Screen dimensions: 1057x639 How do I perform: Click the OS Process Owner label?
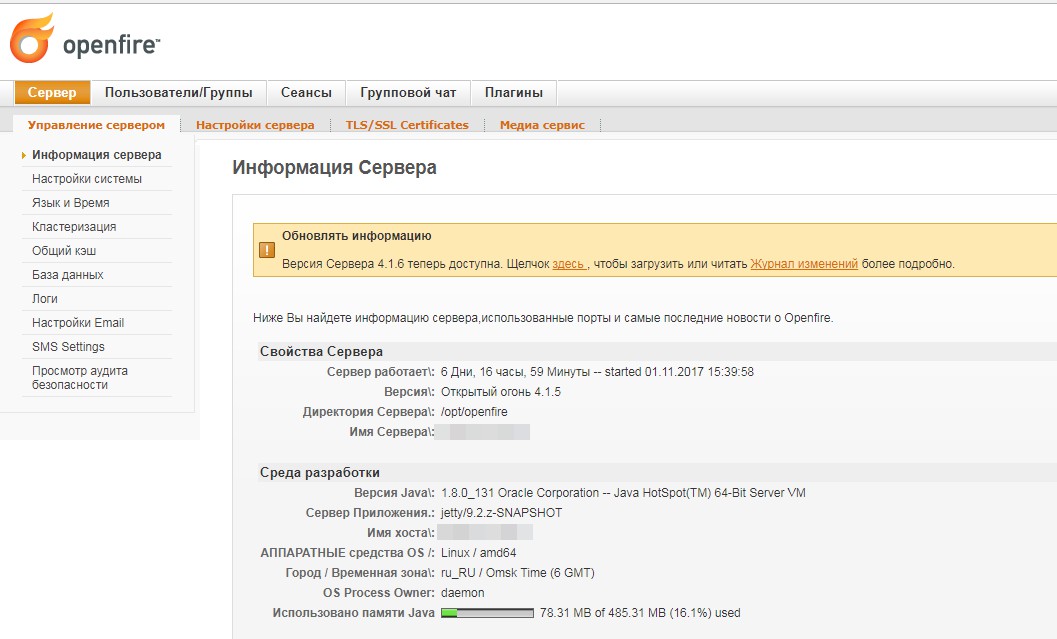tap(378, 592)
